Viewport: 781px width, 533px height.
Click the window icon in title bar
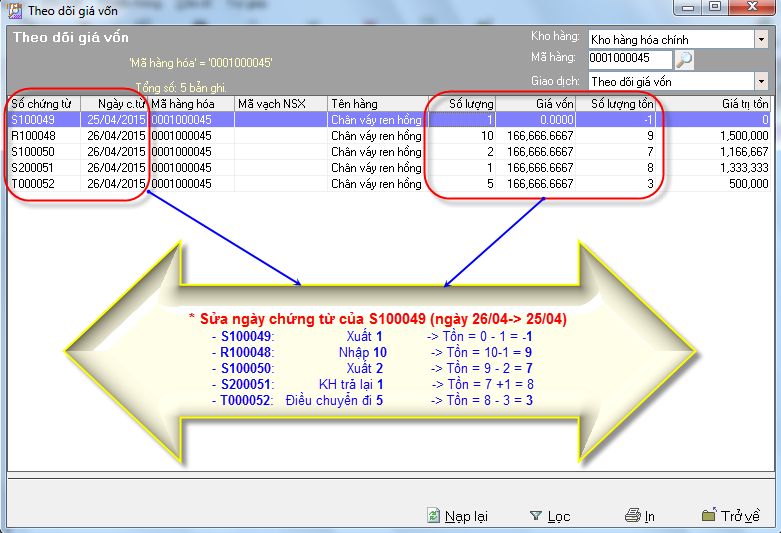(x=14, y=10)
